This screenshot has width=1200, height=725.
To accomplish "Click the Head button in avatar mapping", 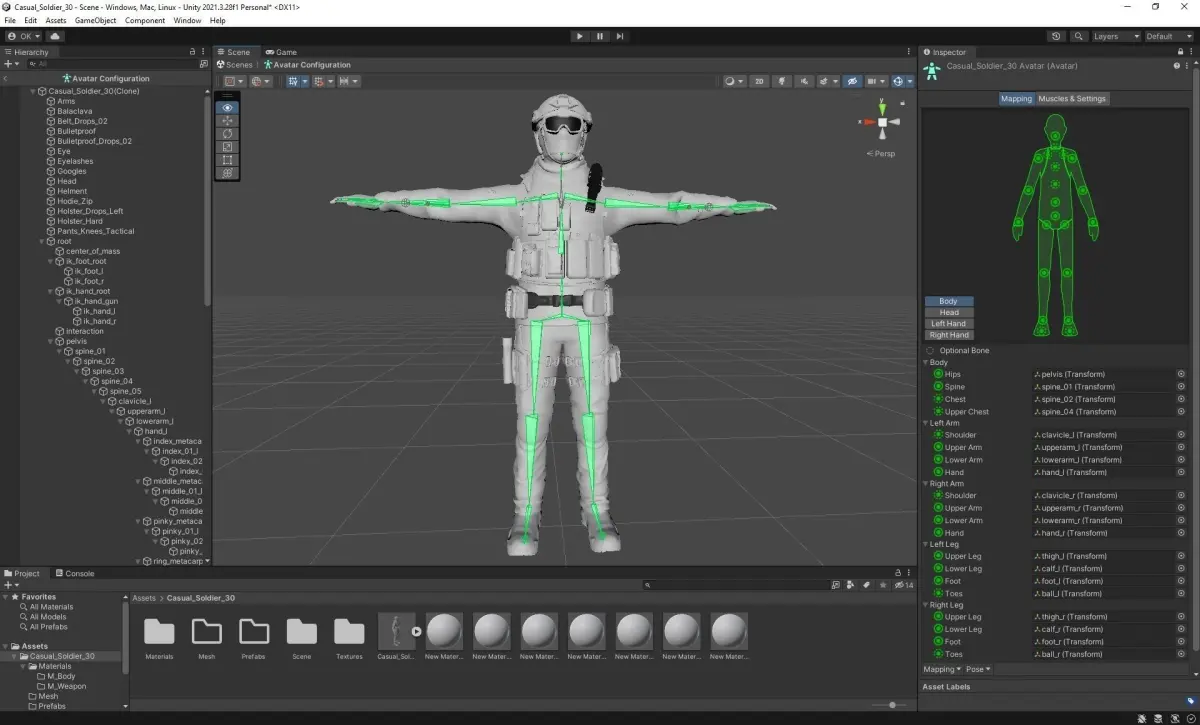I will (948, 312).
